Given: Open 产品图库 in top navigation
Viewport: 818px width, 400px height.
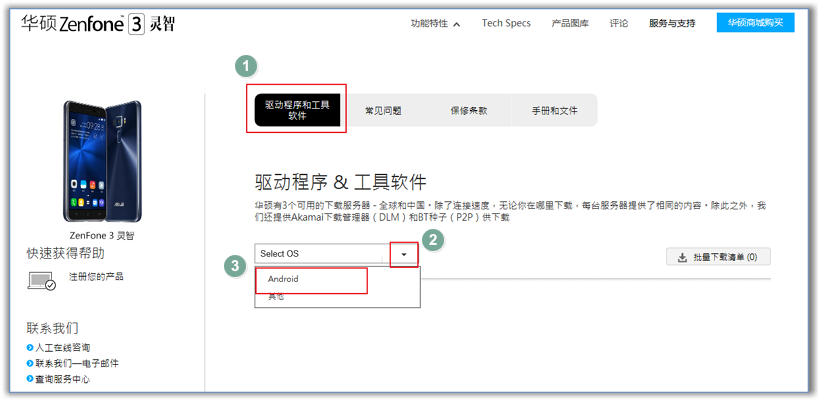Looking at the screenshot, I should pyautogui.click(x=570, y=23).
